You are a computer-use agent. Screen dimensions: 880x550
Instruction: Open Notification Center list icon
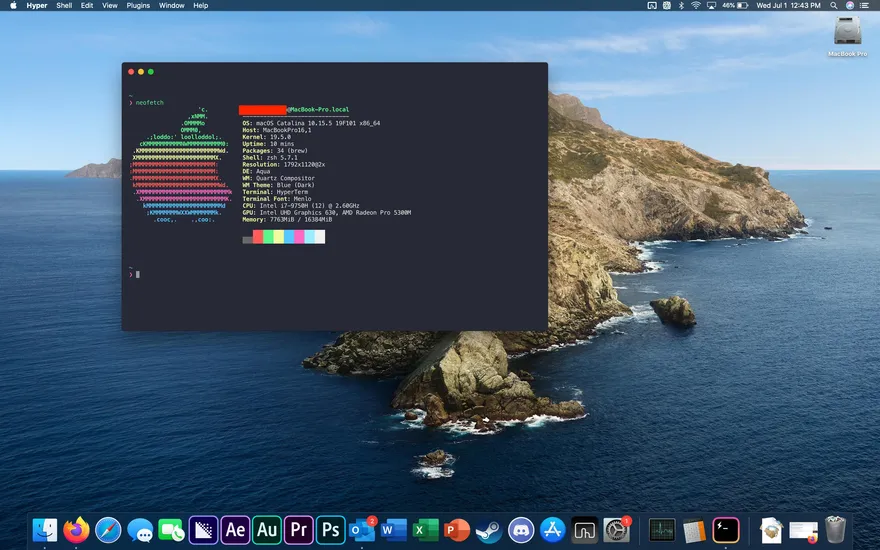point(865,6)
